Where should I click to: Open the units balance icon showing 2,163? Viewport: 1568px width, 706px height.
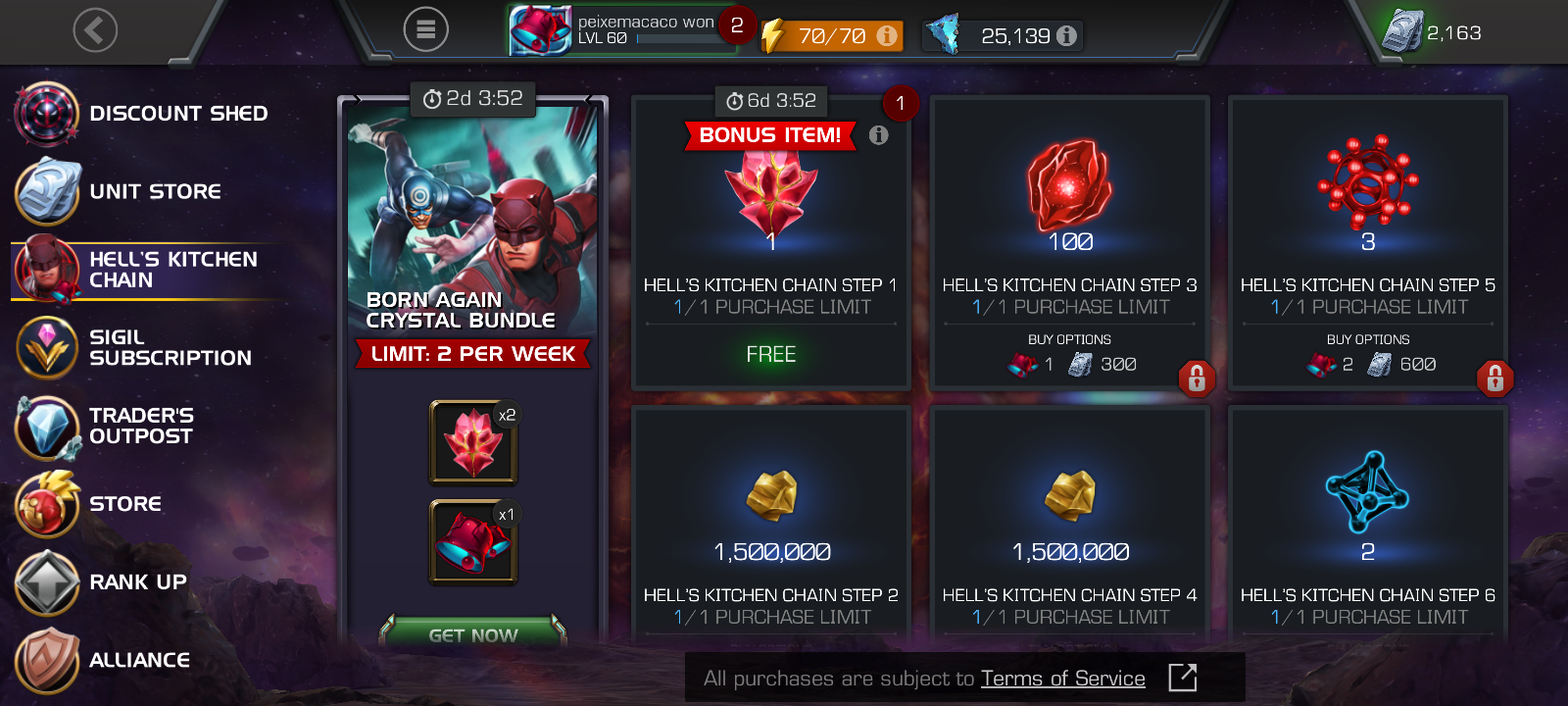pos(1402,31)
